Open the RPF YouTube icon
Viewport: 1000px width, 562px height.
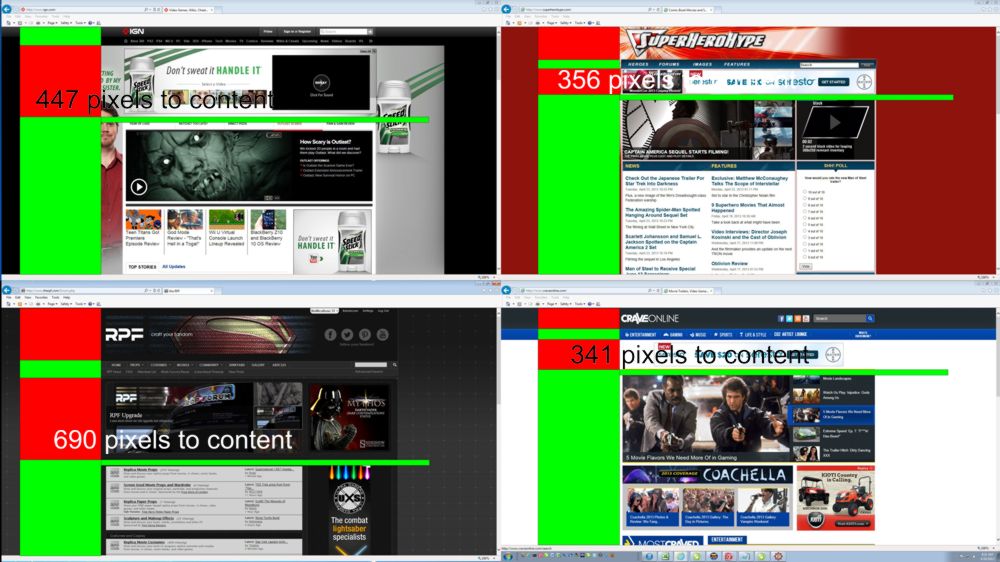383,334
